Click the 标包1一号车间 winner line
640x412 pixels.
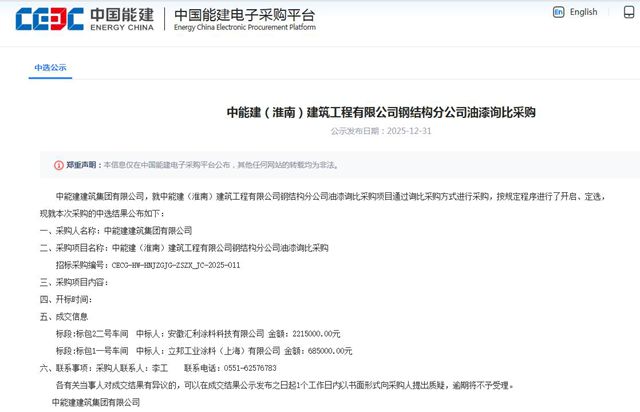[x=204, y=351]
